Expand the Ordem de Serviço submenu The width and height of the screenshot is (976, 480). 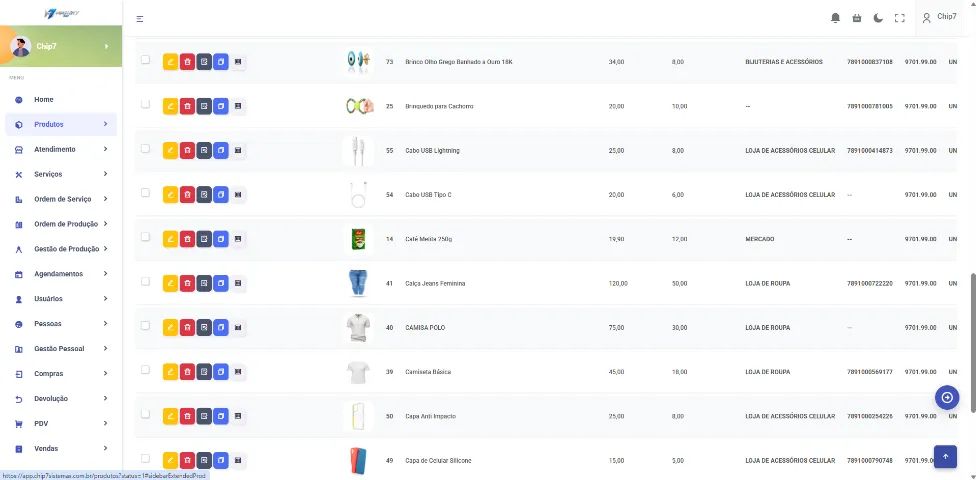pos(61,199)
